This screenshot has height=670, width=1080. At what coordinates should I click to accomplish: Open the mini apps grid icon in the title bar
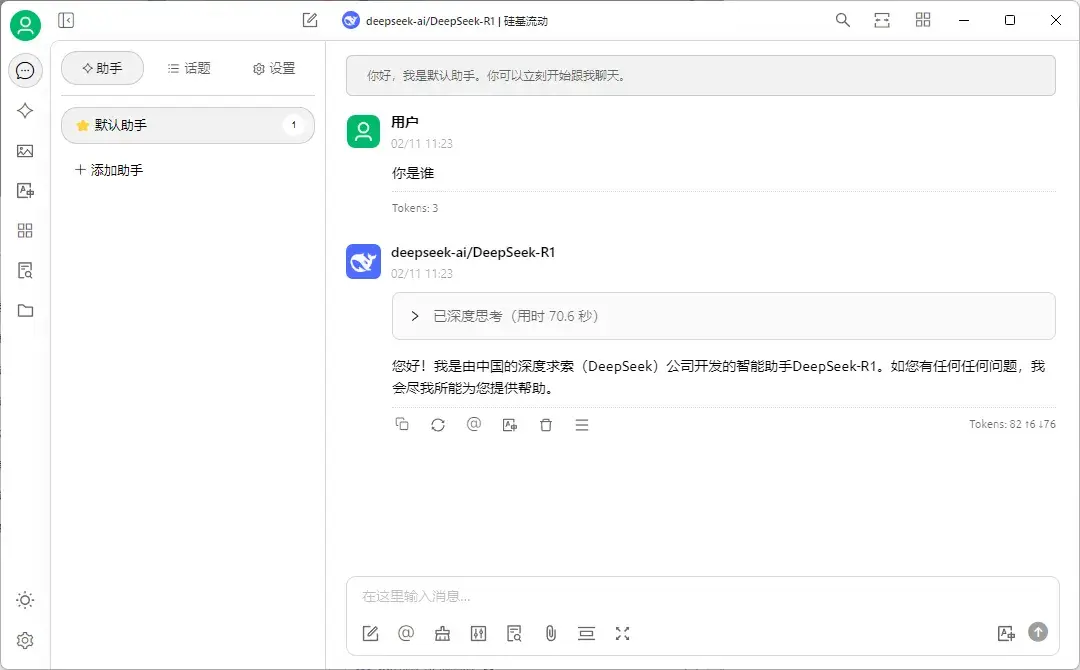click(923, 21)
